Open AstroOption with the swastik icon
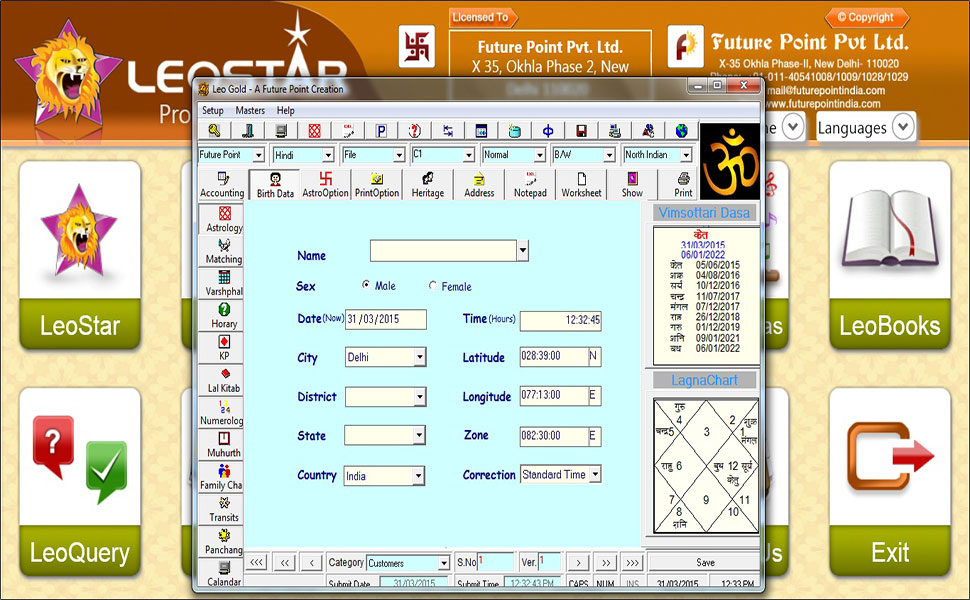Viewport: 970px width, 600px height. click(325, 185)
